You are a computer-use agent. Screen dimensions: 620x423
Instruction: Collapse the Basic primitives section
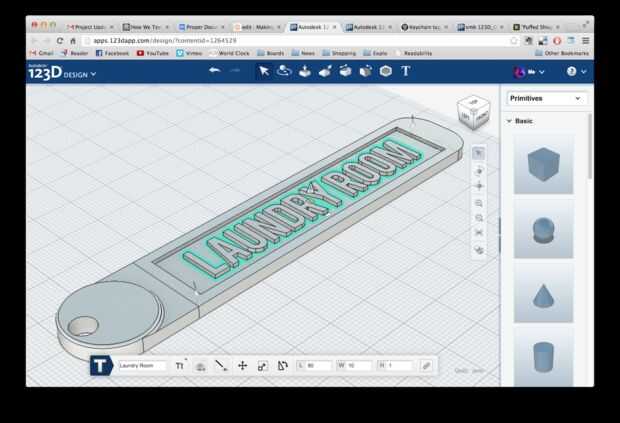click(509, 121)
